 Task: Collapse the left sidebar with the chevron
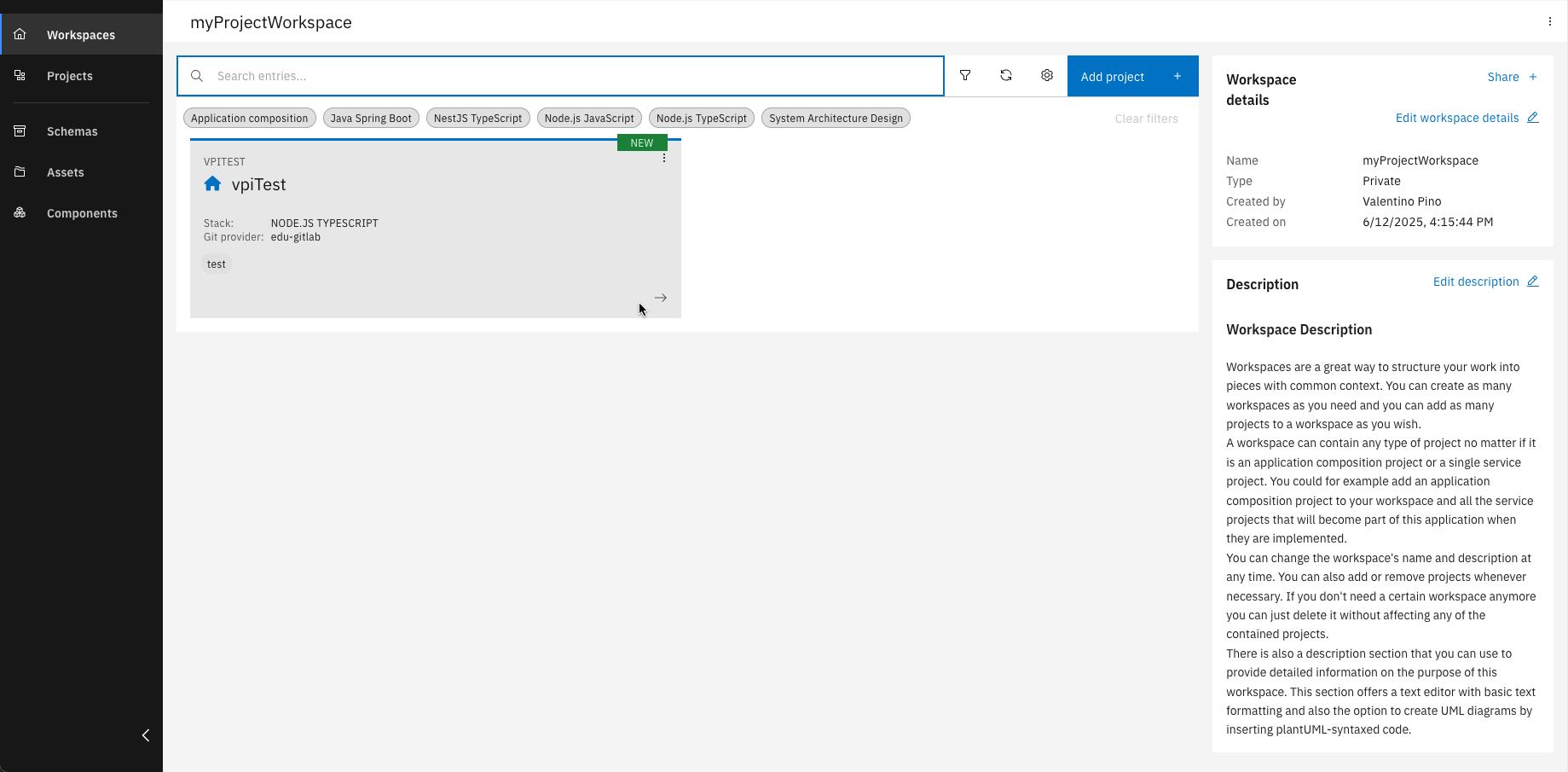click(145, 735)
